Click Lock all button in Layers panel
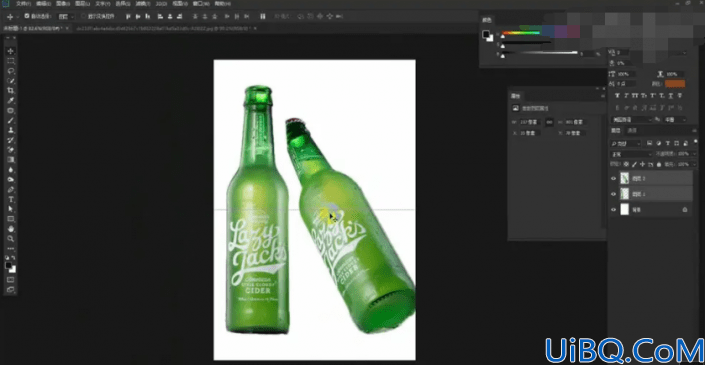Viewport: 705px width, 365px height. (659, 165)
